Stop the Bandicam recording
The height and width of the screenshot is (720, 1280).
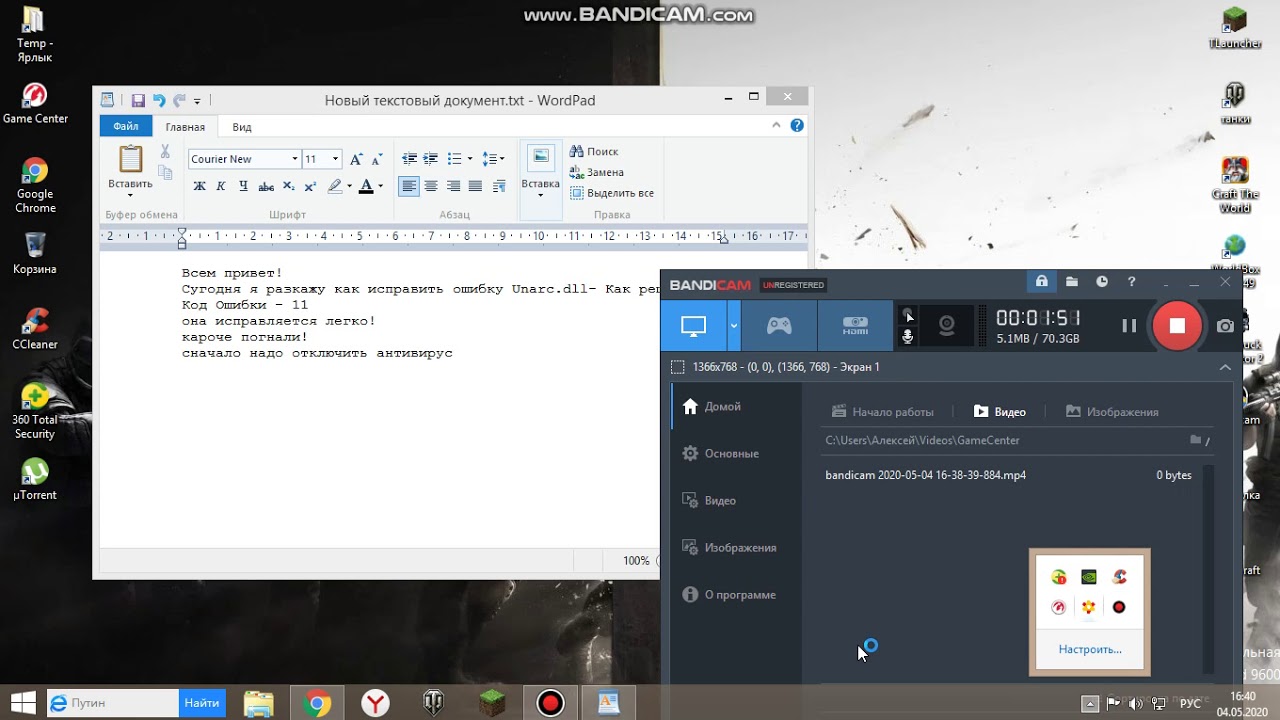pyautogui.click(x=1177, y=325)
